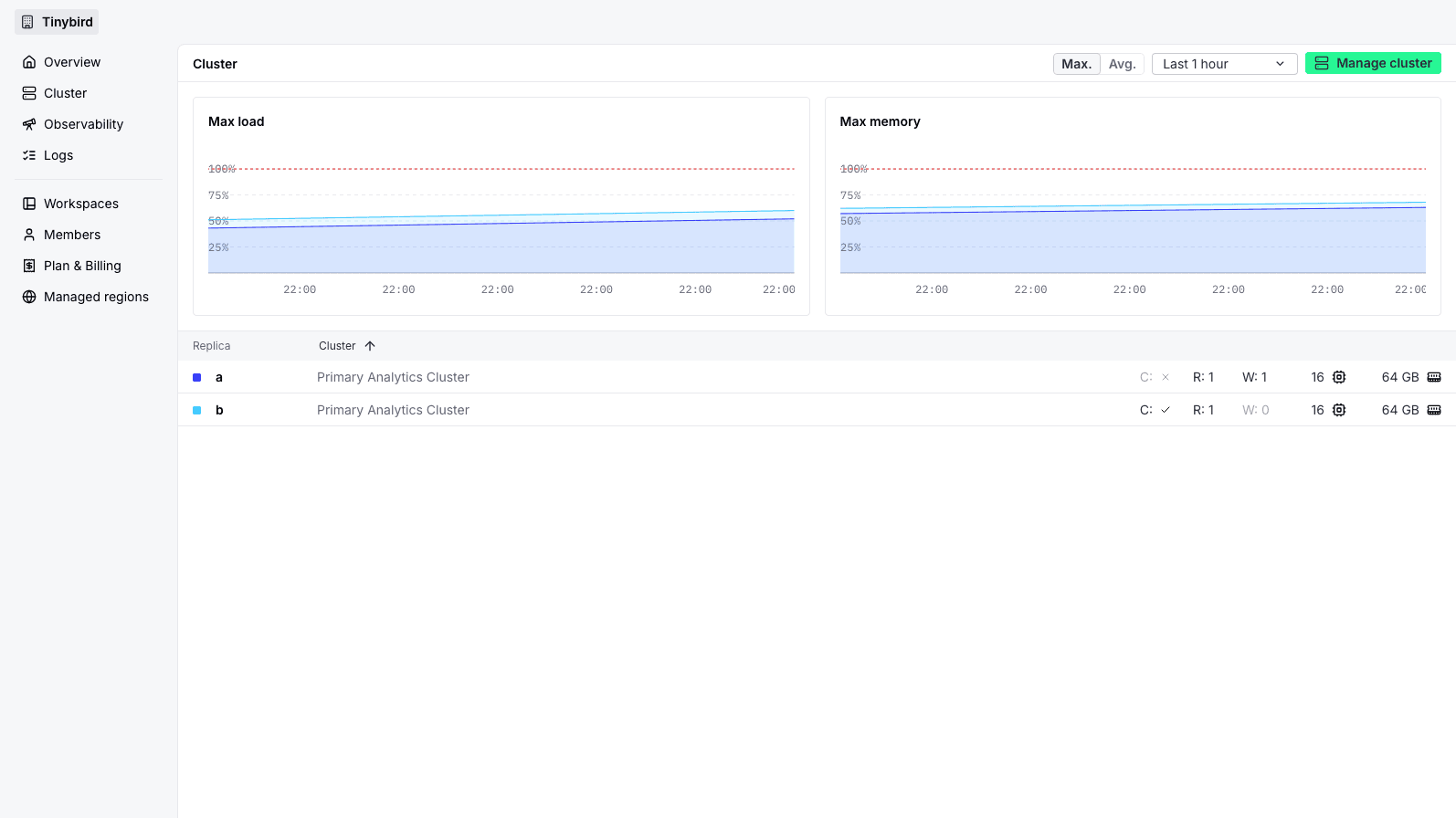Click the Replica column header

coord(211,346)
